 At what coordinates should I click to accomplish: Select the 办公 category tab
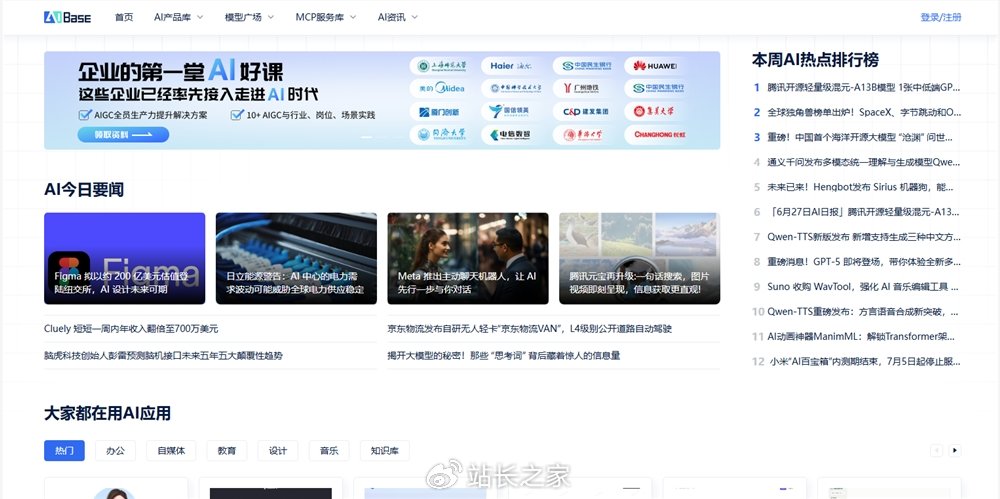pyautogui.click(x=115, y=451)
